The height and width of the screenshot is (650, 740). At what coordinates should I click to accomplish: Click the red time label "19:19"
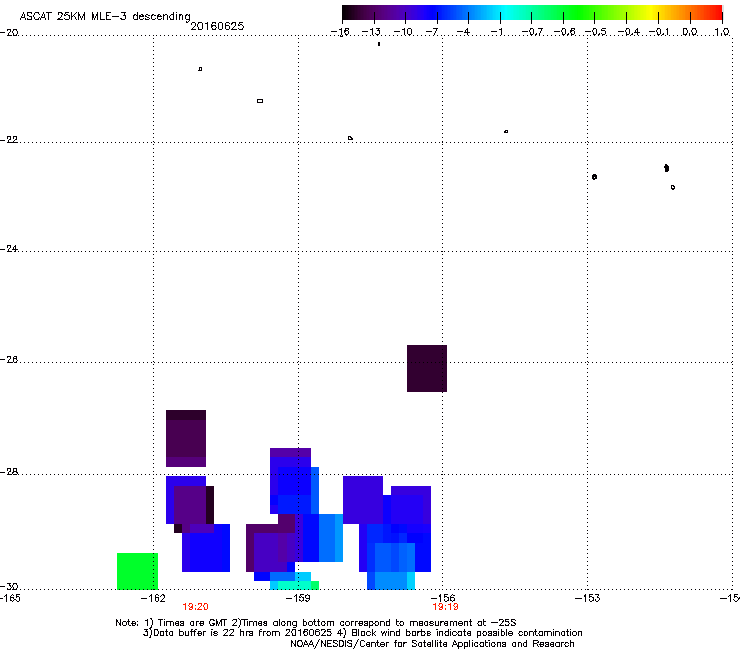(x=446, y=607)
